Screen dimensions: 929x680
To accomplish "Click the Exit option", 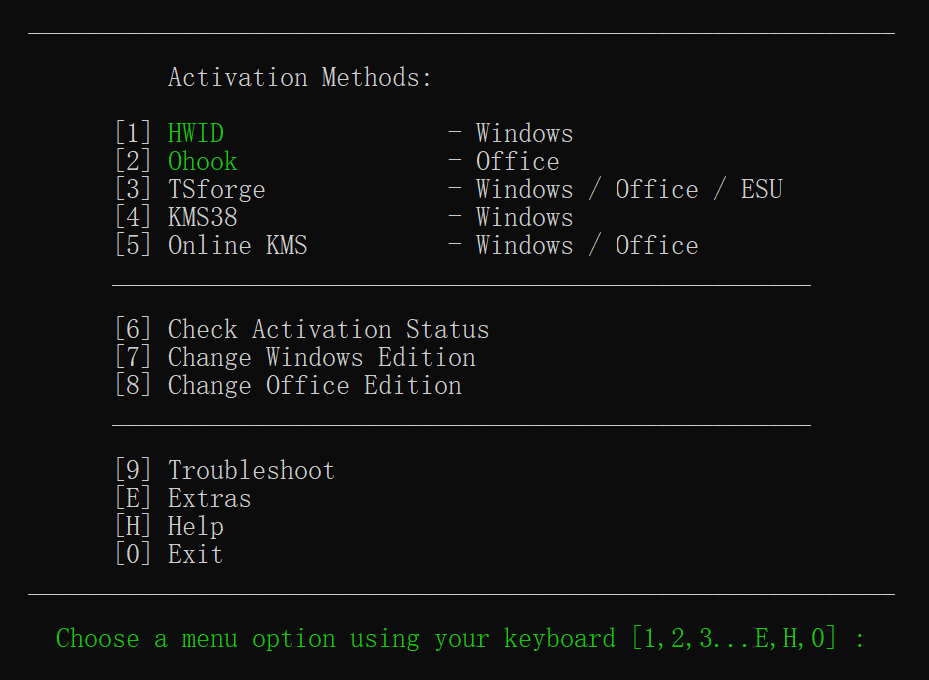I will pos(195,554).
